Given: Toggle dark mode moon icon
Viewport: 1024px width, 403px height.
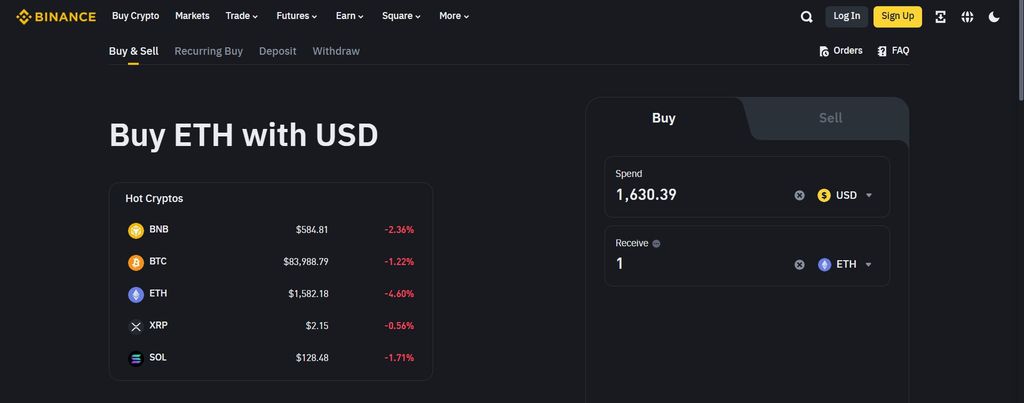Looking at the screenshot, I should 994,17.
